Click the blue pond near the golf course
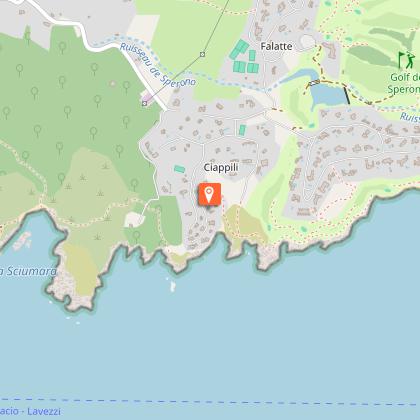 pos(329,95)
